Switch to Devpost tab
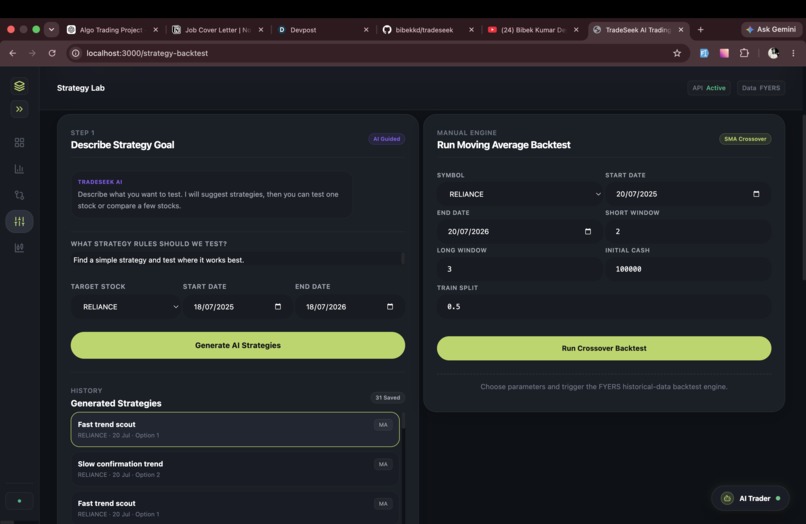Viewport: 806px width, 524px height. [323, 30]
